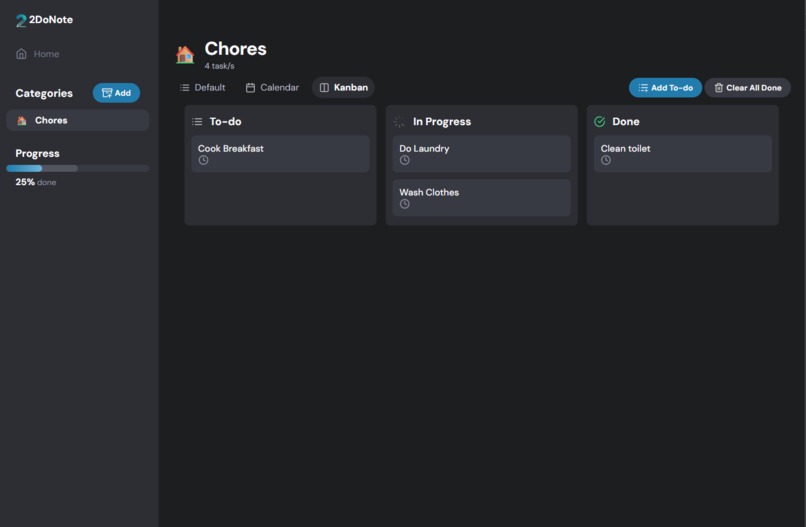This screenshot has width=806, height=527.
Task: Click the To-do column heading
Action: tap(226, 122)
